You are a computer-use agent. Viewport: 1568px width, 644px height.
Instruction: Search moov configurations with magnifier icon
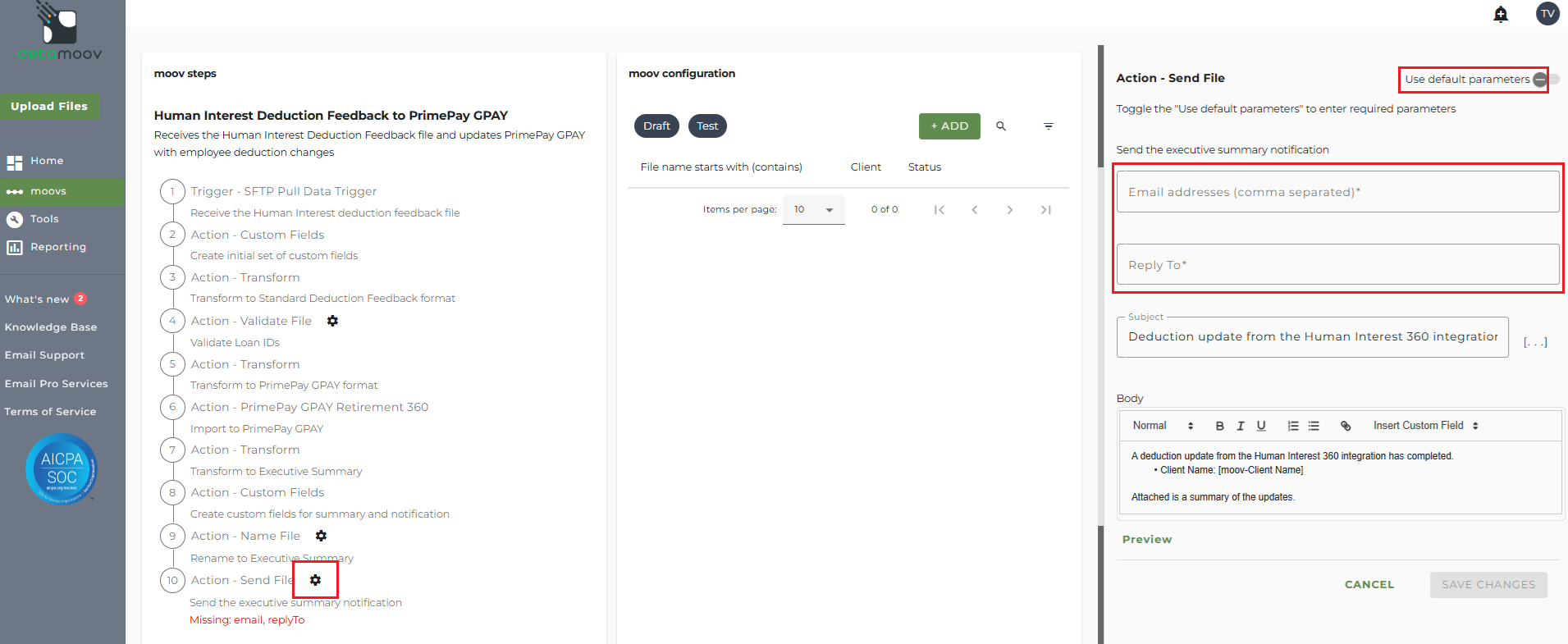(x=1001, y=126)
